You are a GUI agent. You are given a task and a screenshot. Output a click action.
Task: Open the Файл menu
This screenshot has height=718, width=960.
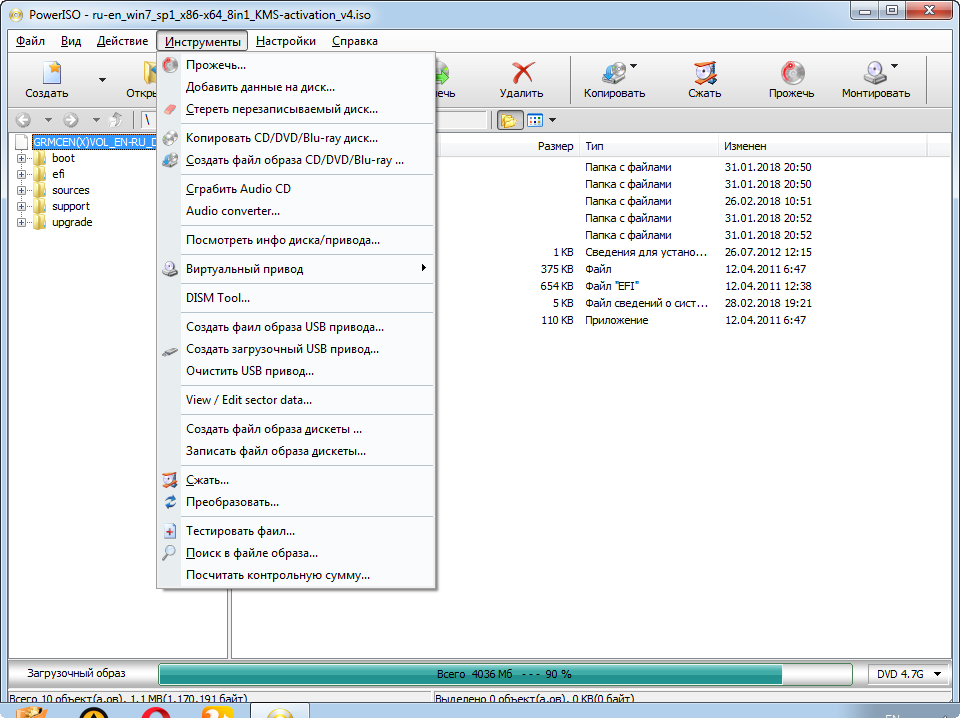30,41
